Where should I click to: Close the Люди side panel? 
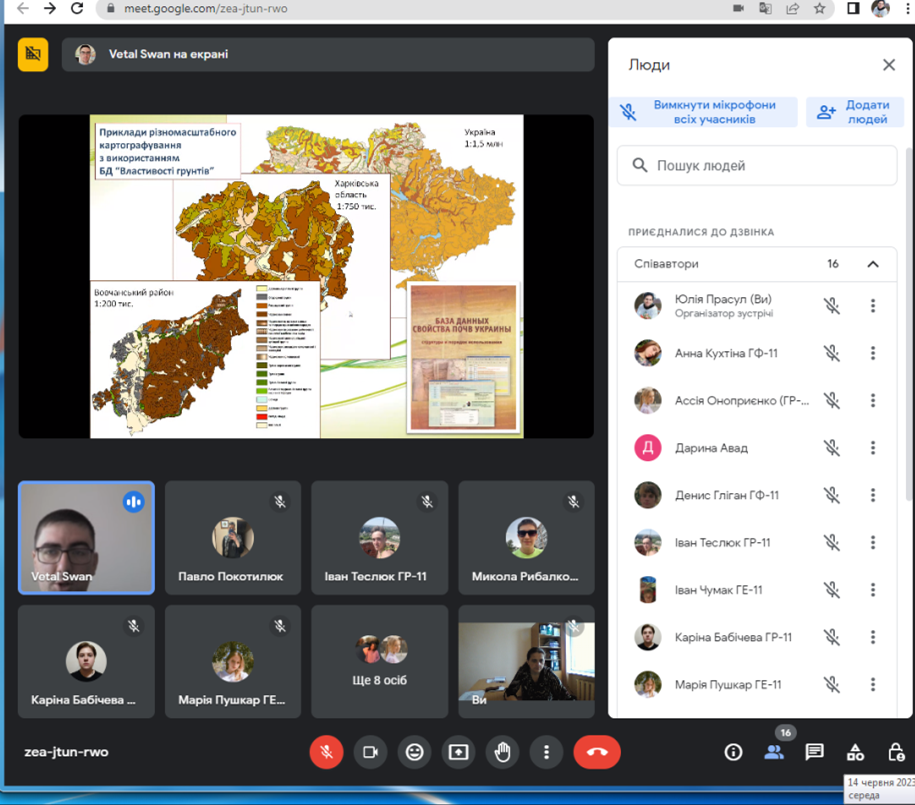tap(888, 65)
